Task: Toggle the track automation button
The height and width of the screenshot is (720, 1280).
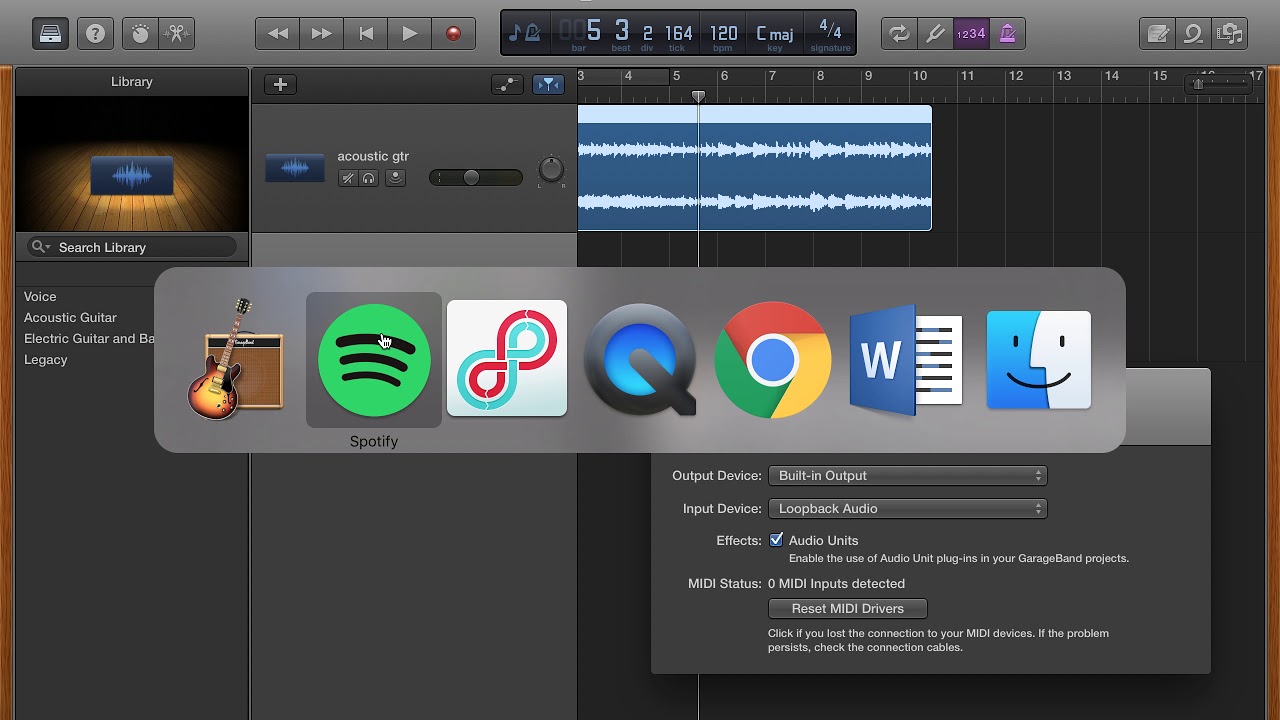Action: point(508,85)
